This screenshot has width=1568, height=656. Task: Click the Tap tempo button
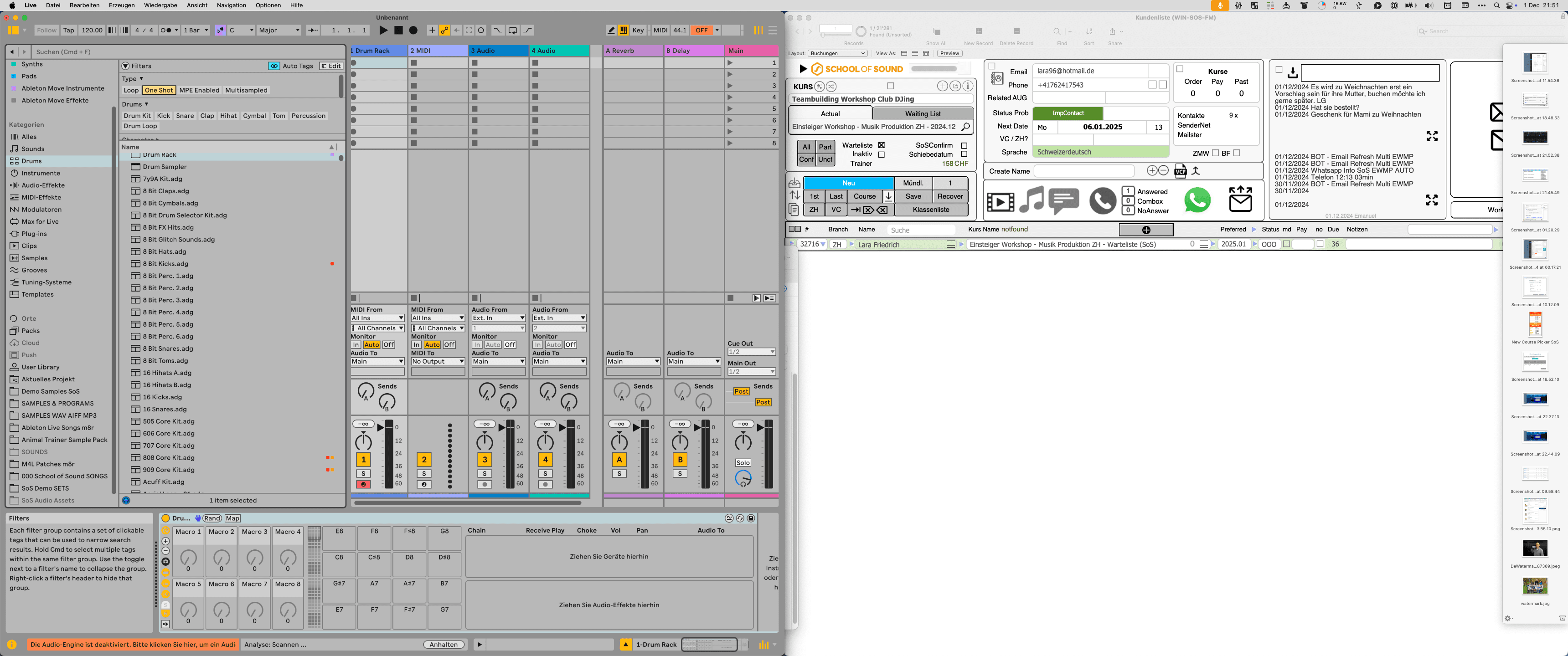click(69, 30)
